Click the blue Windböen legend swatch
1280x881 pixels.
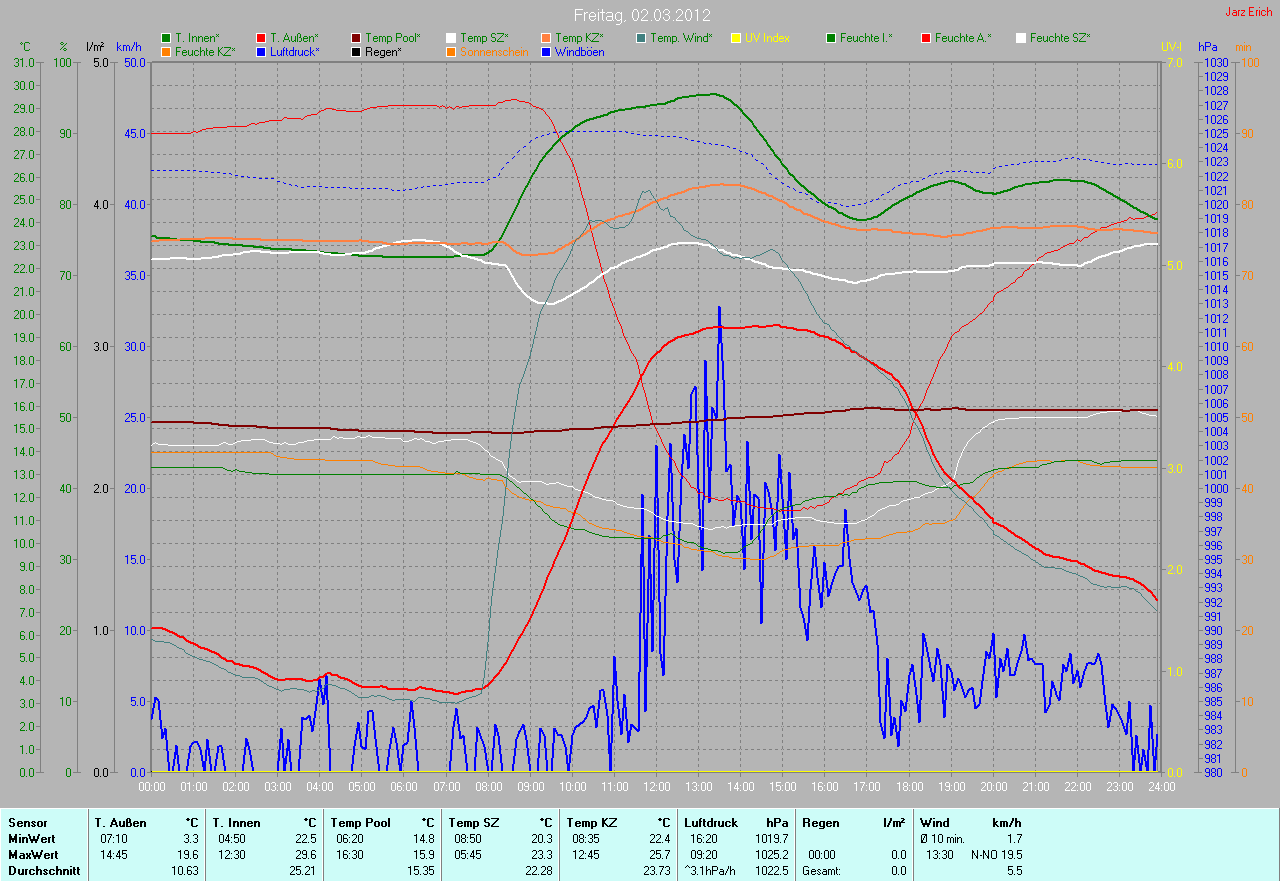546,52
